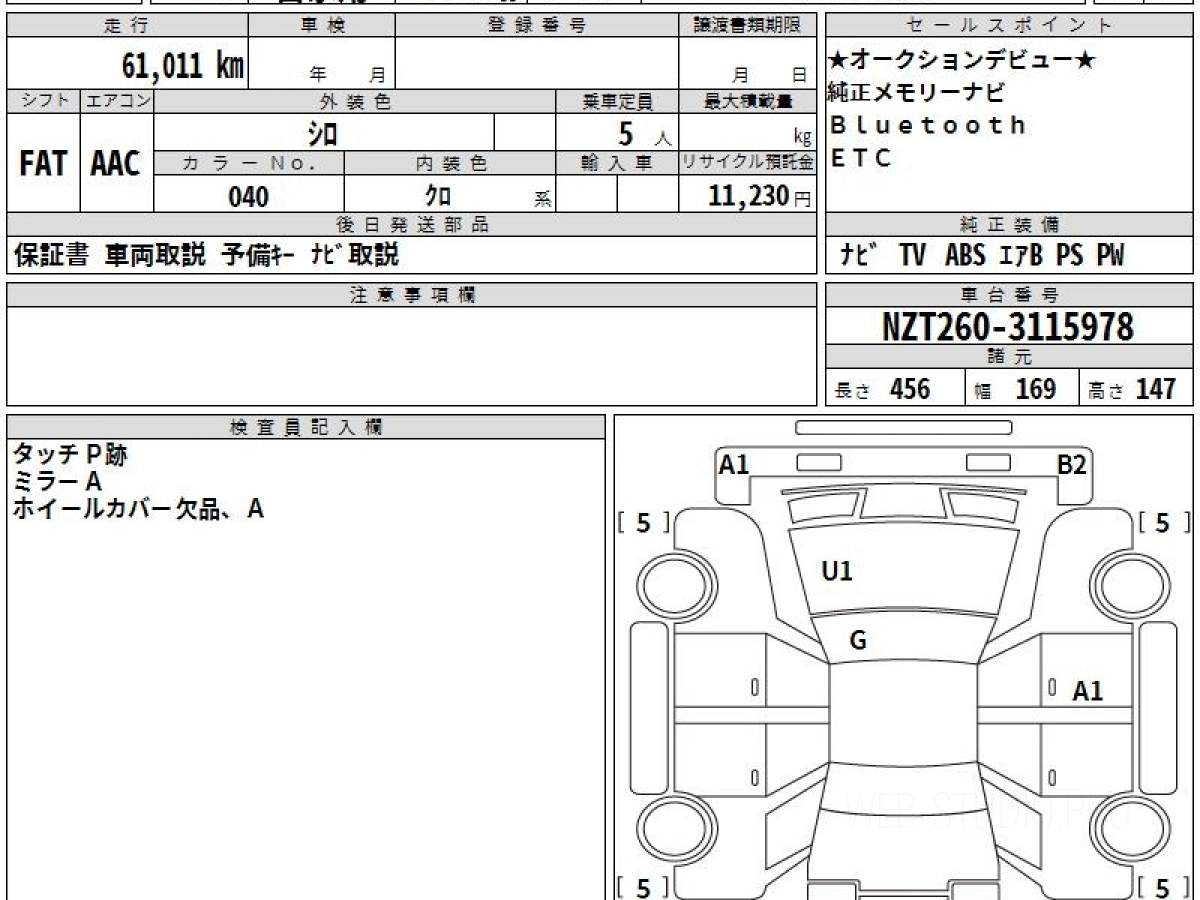Image resolution: width=1200 pixels, height=900 pixels.
Task: Select ナビ取説 in shipped parts row
Action: (354, 255)
